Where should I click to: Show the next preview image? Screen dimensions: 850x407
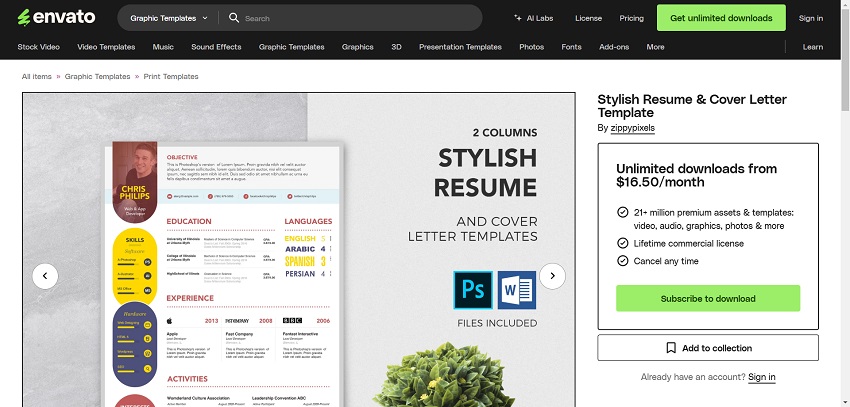coord(552,276)
